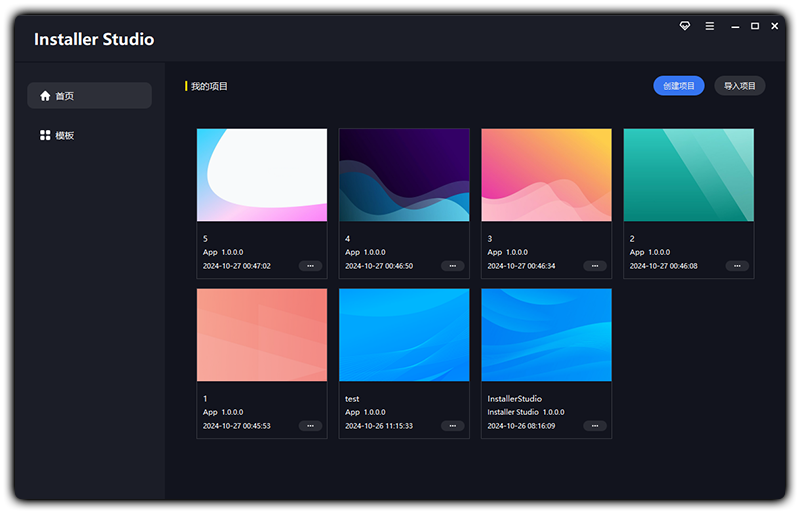Select the dark purple wave thumbnail of project 4
800x515 pixels.
[x=404, y=175]
